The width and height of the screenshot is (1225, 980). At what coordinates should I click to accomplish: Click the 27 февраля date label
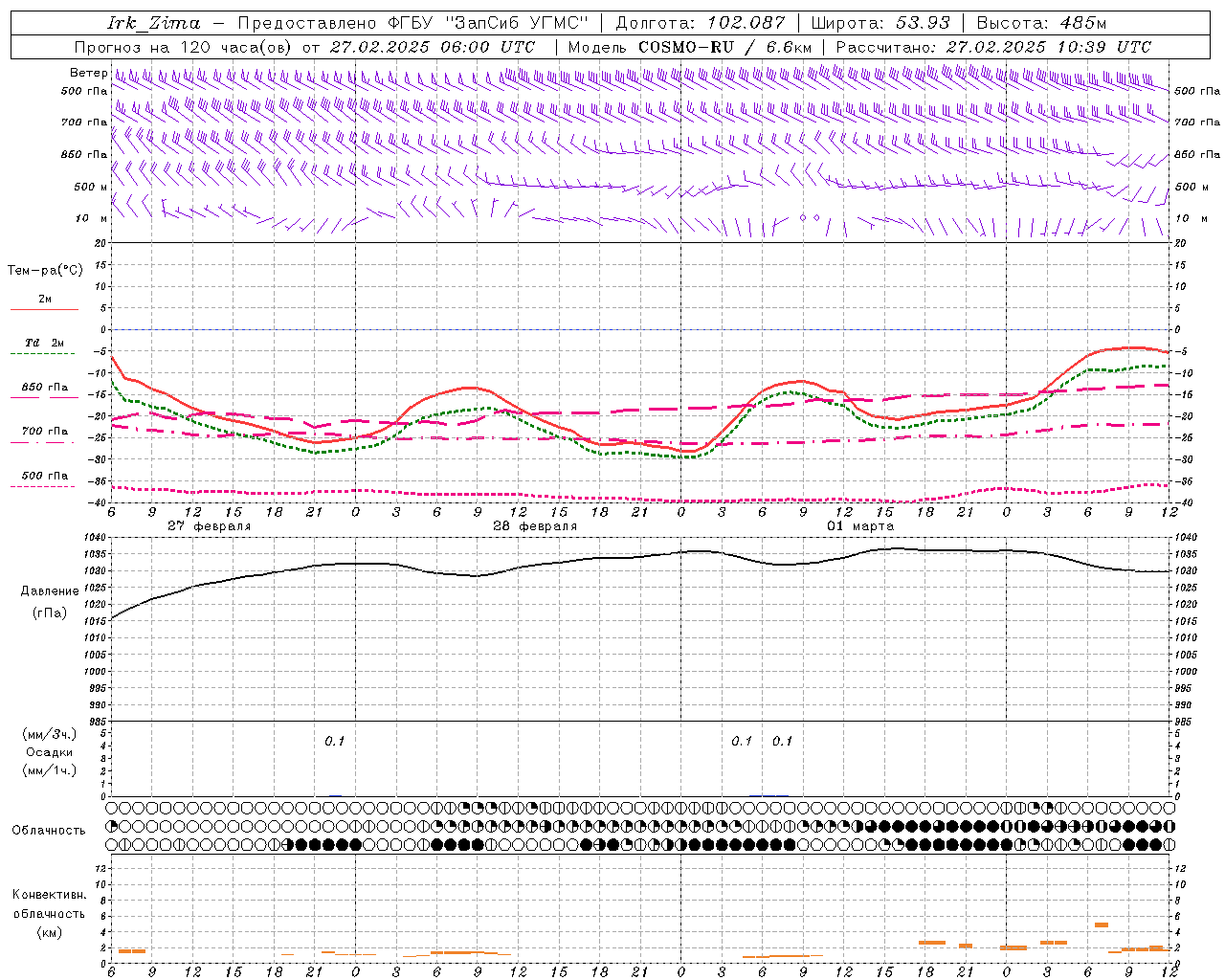coord(210,526)
